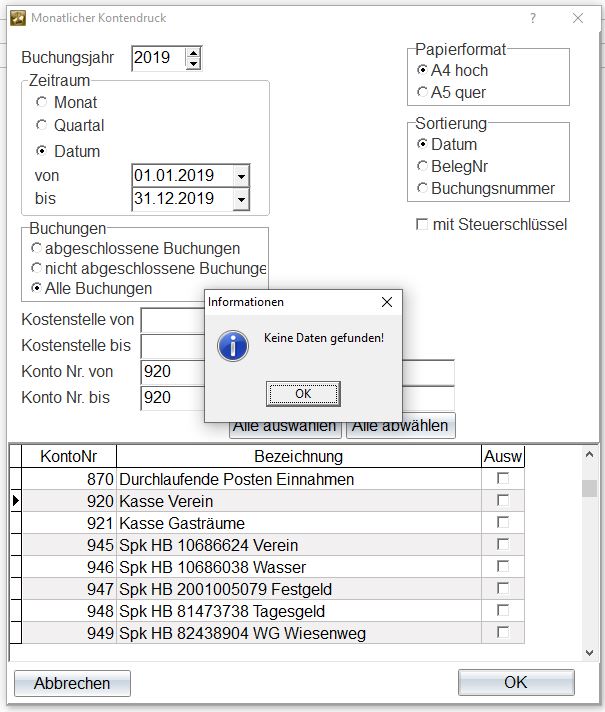Close the Informationen popup with X

coord(387,302)
